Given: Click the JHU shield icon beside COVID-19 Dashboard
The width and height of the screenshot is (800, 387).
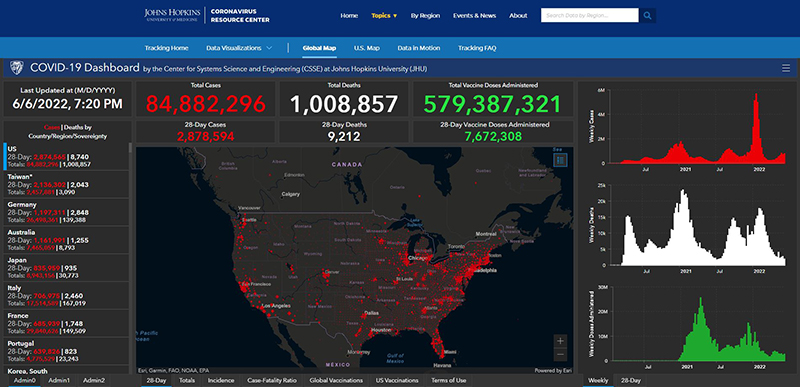Looking at the screenshot, I should pos(17,68).
